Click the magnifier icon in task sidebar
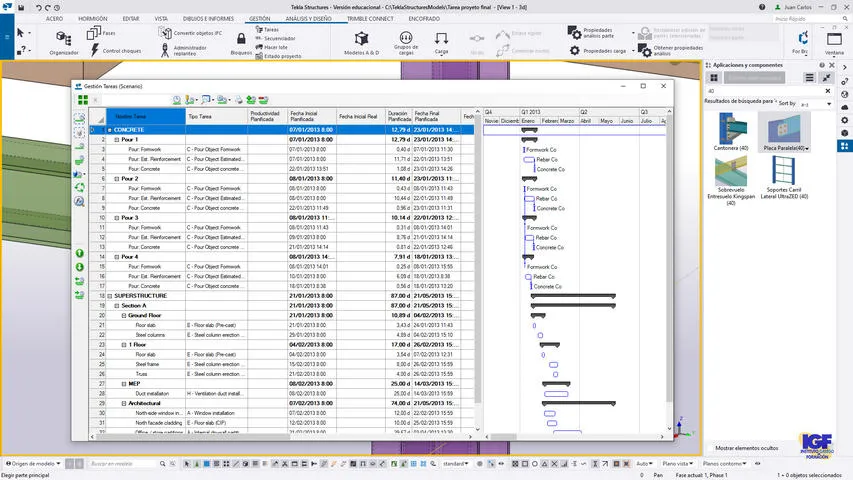 click(x=79, y=201)
